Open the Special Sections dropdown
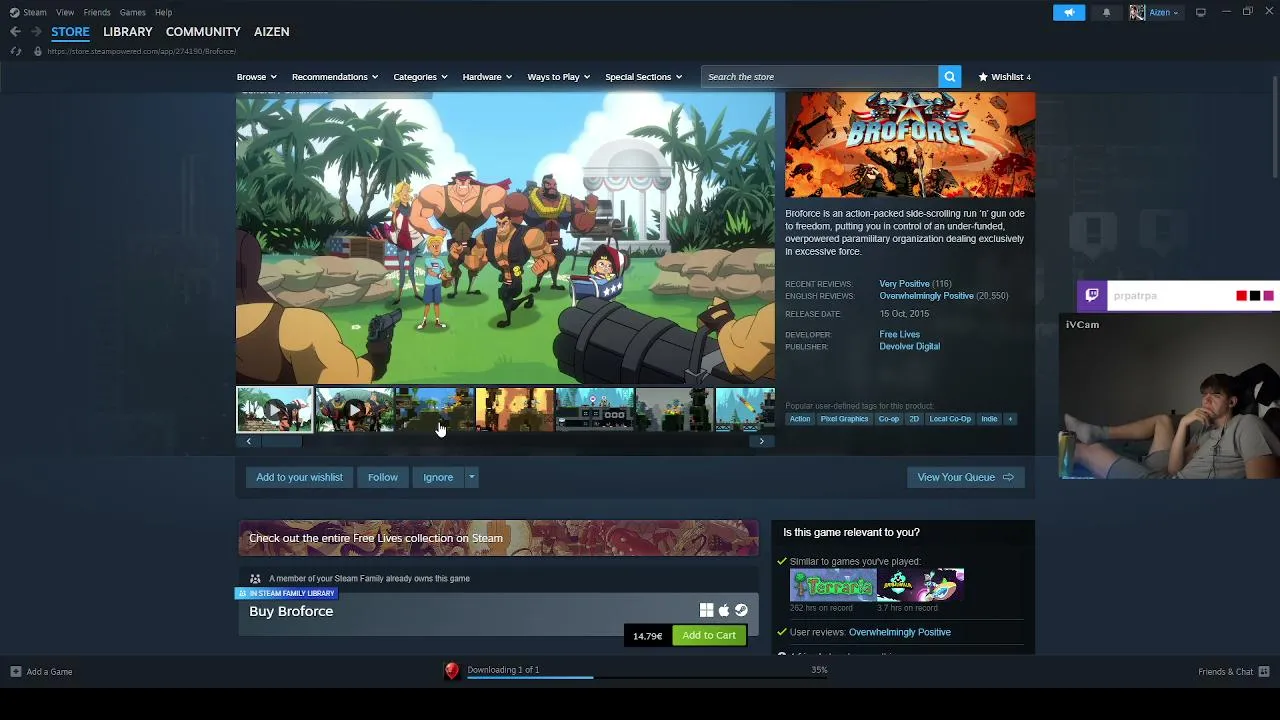 pyautogui.click(x=643, y=76)
